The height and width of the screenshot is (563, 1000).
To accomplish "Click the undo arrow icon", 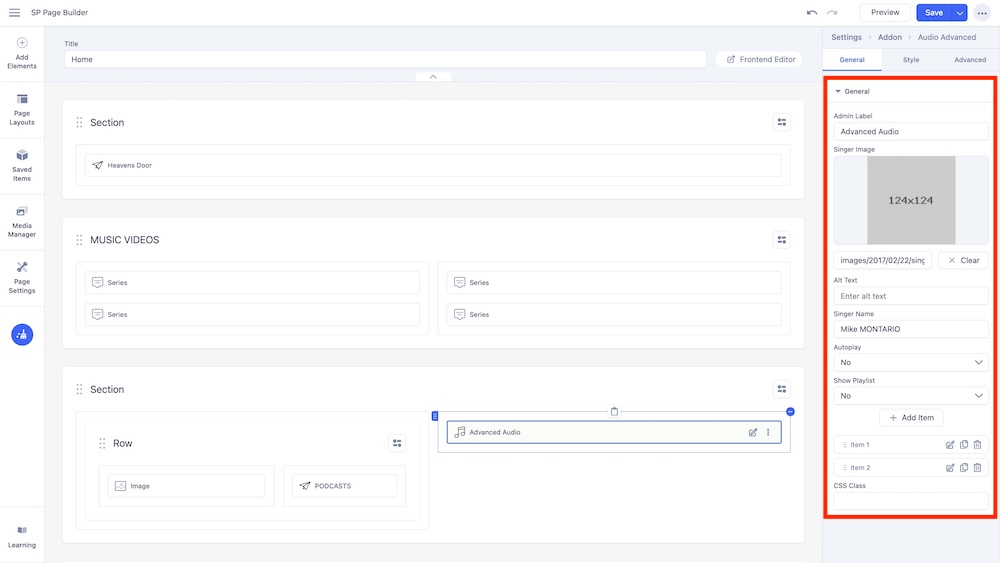I will click(x=812, y=13).
